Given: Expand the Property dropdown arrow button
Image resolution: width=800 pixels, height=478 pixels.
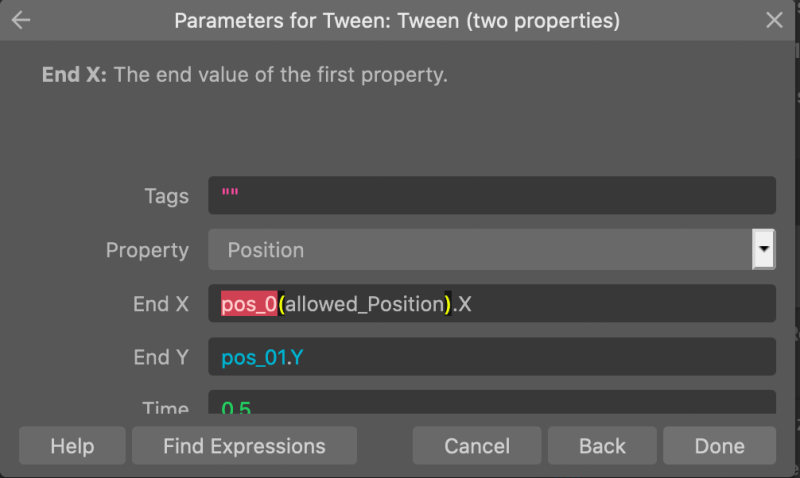Looking at the screenshot, I should [764, 249].
